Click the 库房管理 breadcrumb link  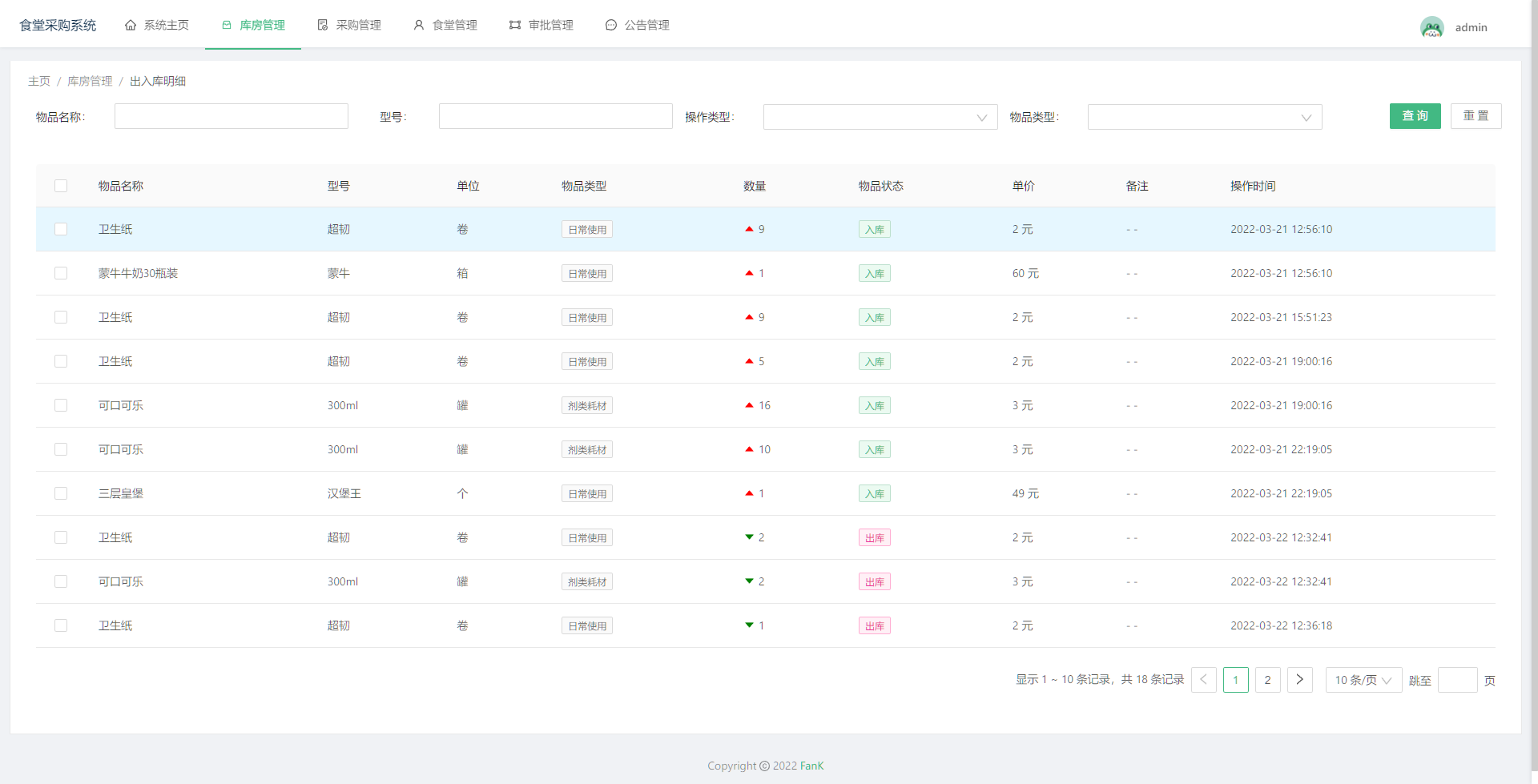pos(90,81)
